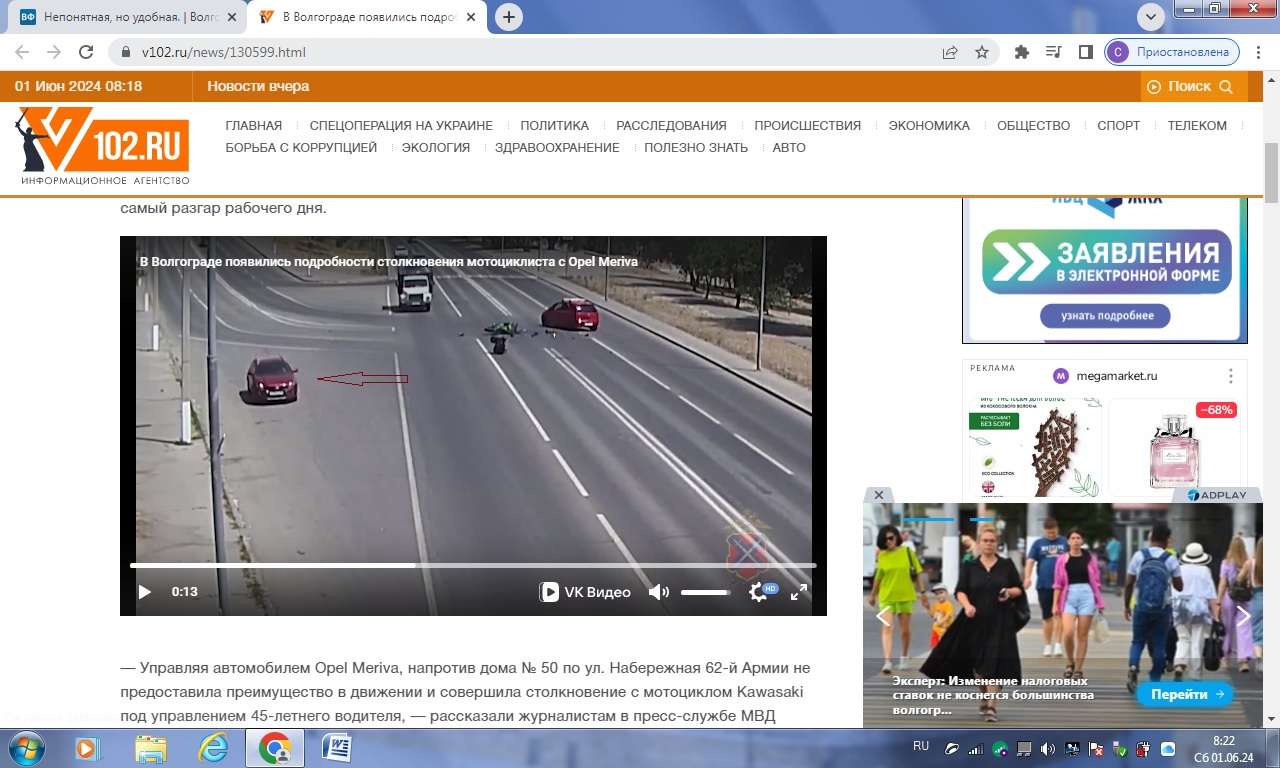Enter fullscreen video mode
Image resolution: width=1280 pixels, height=768 pixels.
(x=799, y=592)
